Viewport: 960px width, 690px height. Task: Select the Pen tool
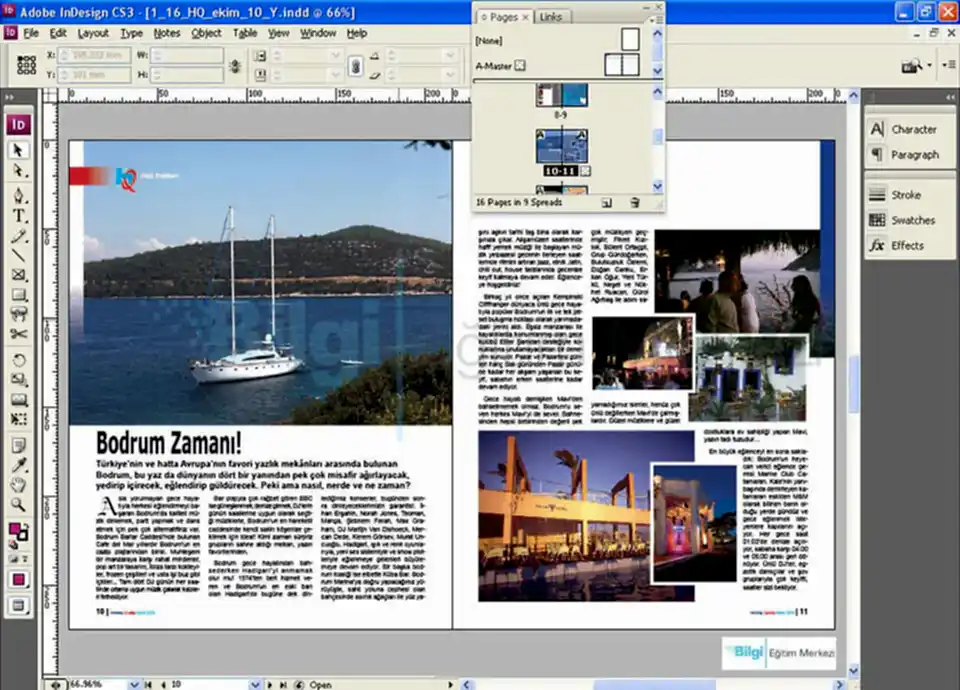(19, 194)
